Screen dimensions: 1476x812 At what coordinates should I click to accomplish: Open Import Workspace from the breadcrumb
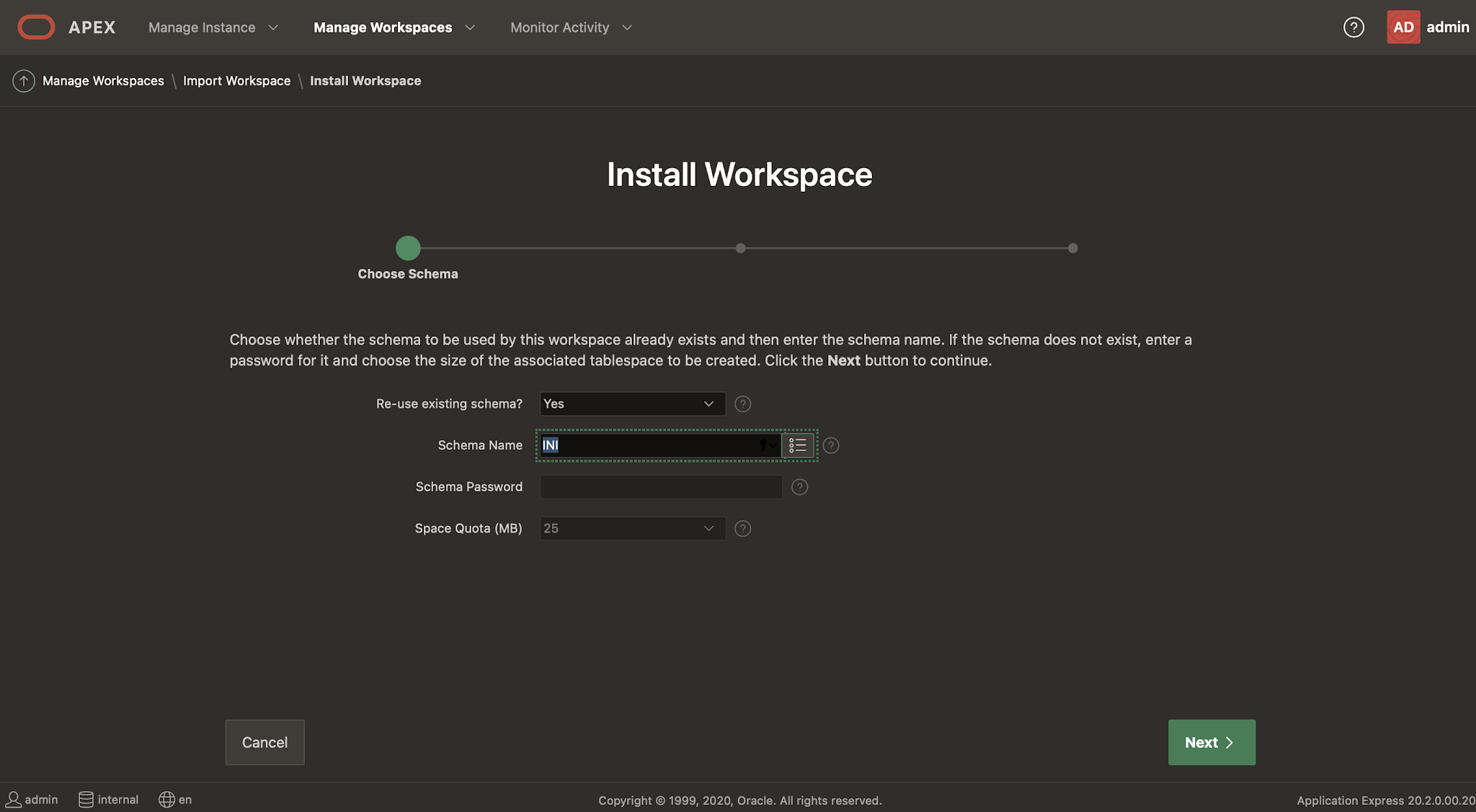(x=237, y=81)
